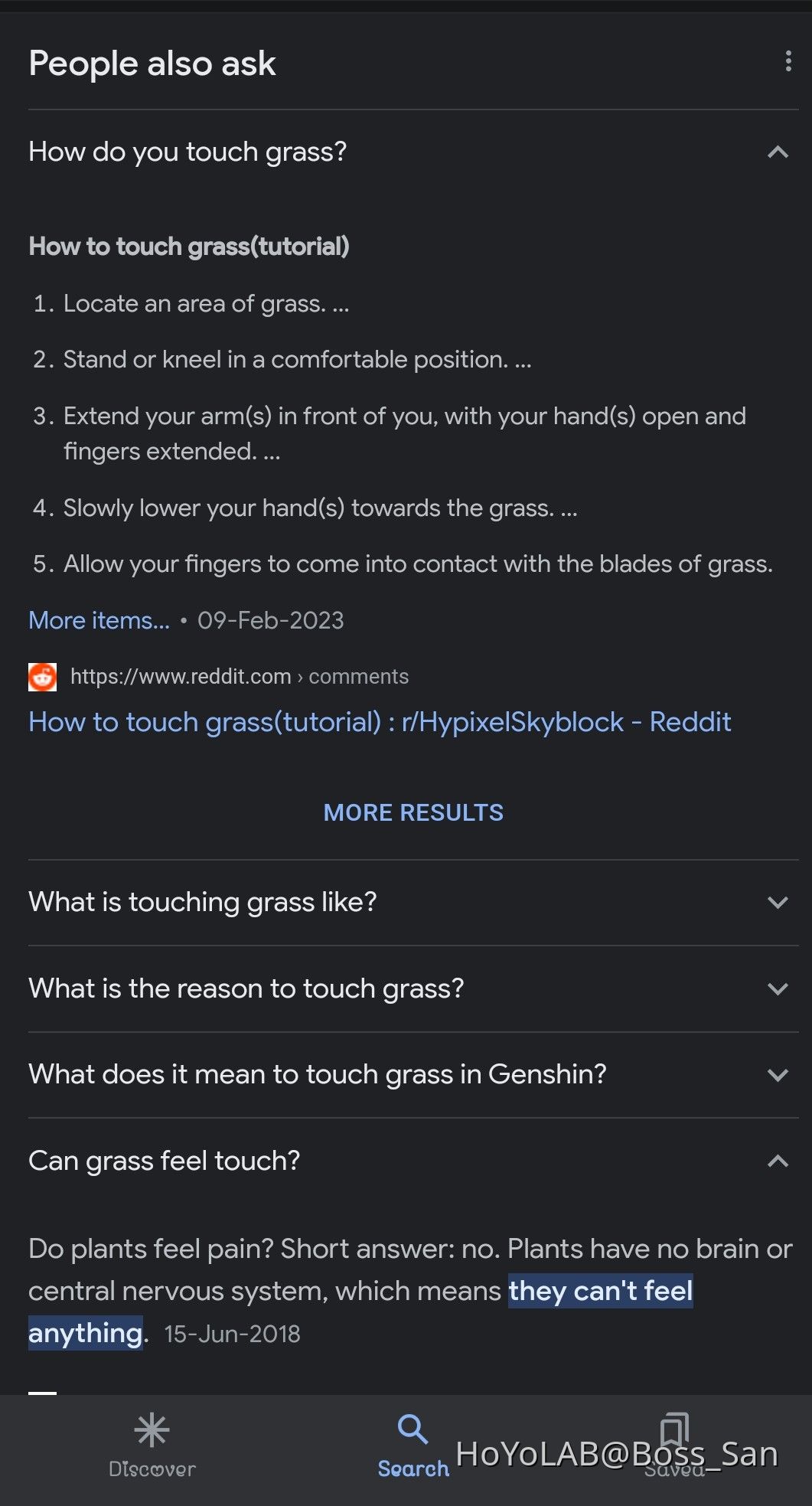Image resolution: width=812 pixels, height=1506 pixels.
Task: Tap the 'Can grass feel touch?' question text
Action: click(x=165, y=1161)
